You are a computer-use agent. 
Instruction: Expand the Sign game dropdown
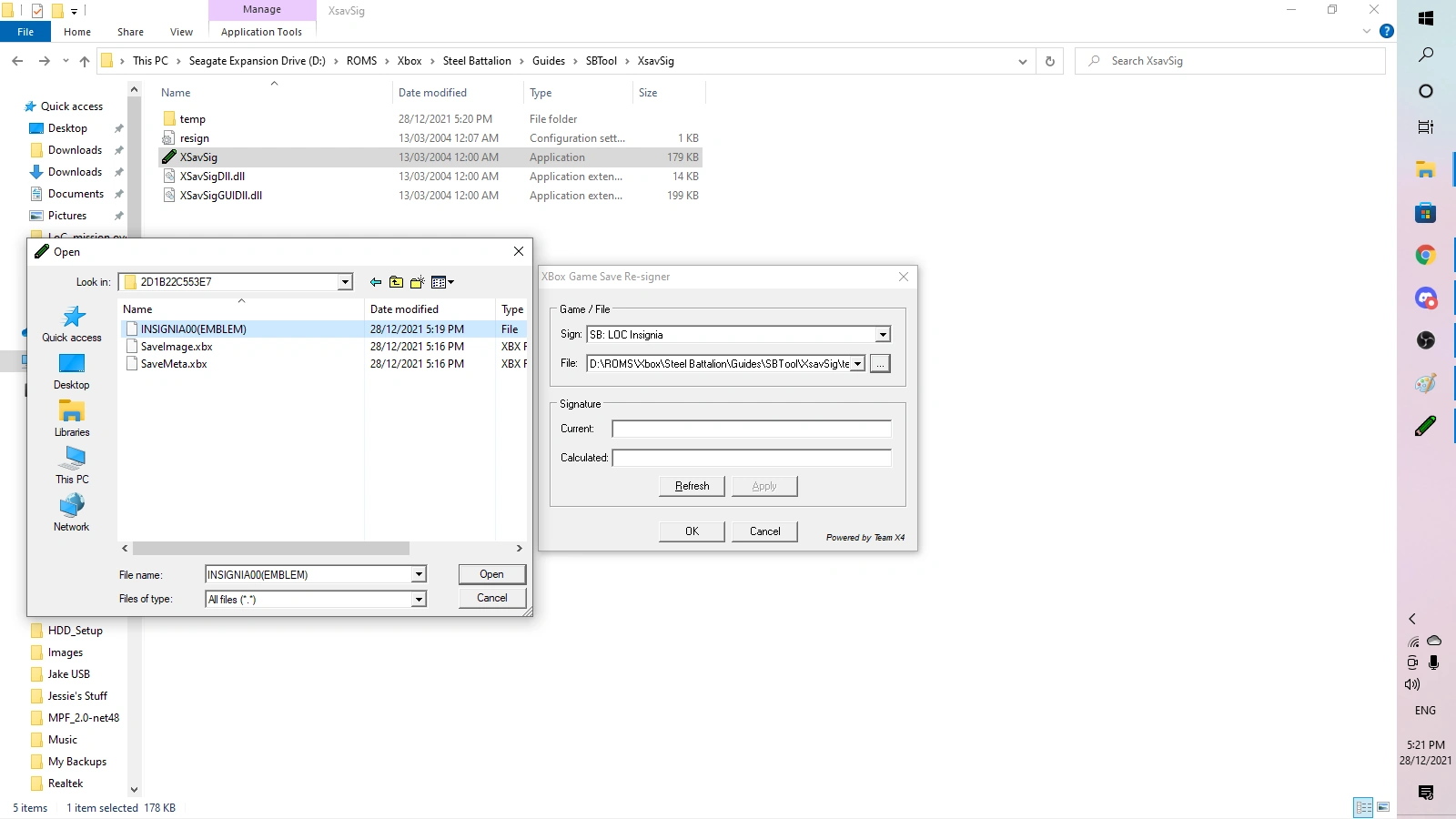[x=883, y=335]
